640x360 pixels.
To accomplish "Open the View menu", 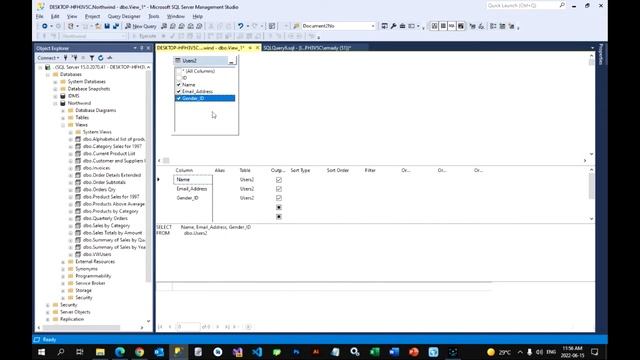I will click(x=72, y=16).
